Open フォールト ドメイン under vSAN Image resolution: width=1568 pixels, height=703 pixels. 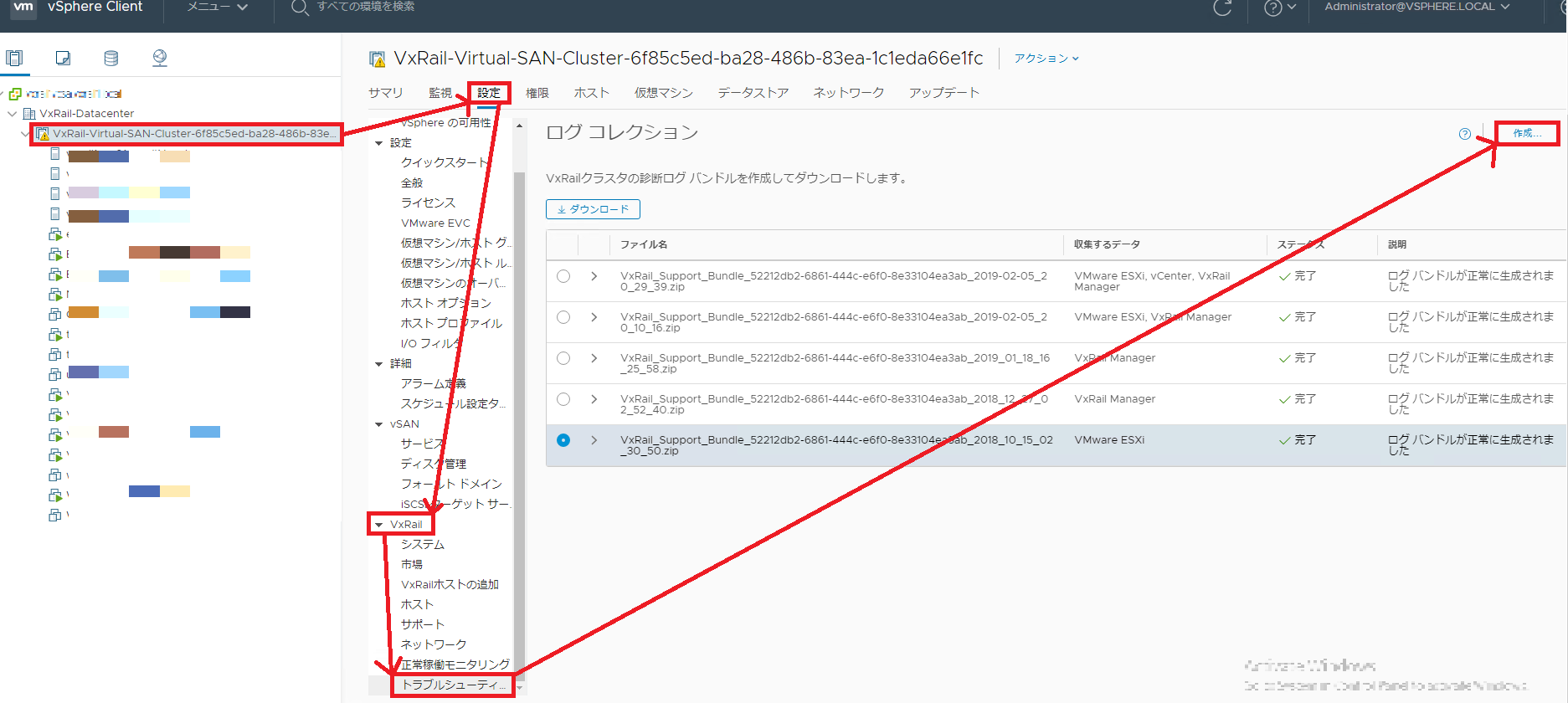click(x=452, y=485)
